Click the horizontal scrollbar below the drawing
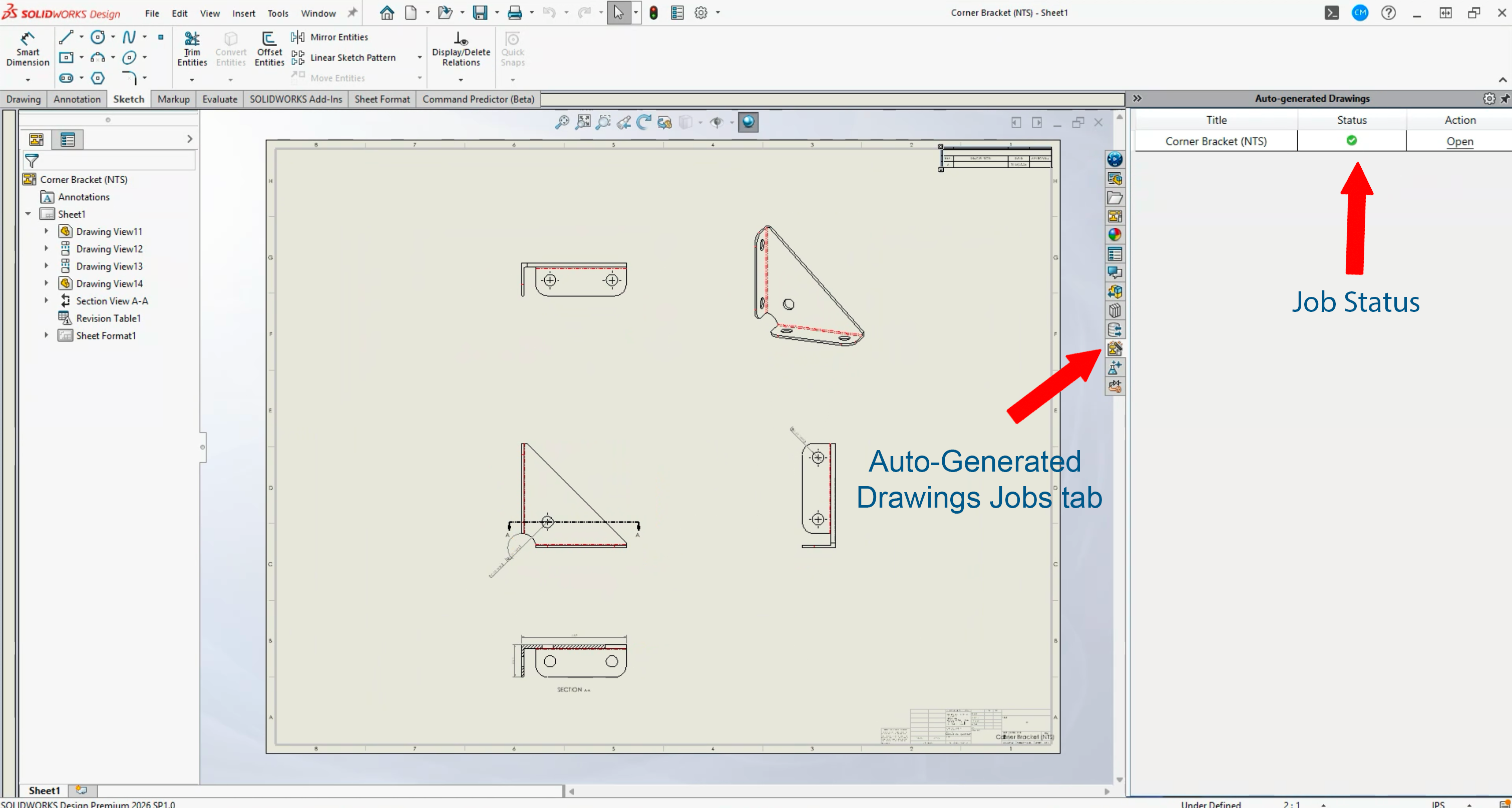This screenshot has width=1512, height=808. coord(838,791)
